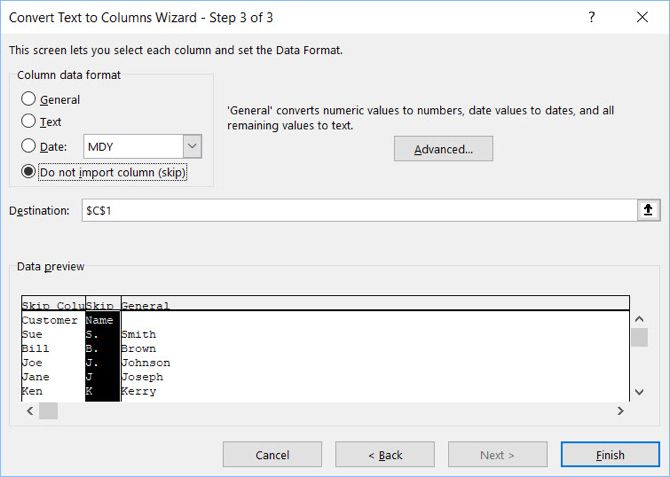This screenshot has width=670, height=477.
Task: Click the Destination field containing $C$1
Action: click(359, 210)
